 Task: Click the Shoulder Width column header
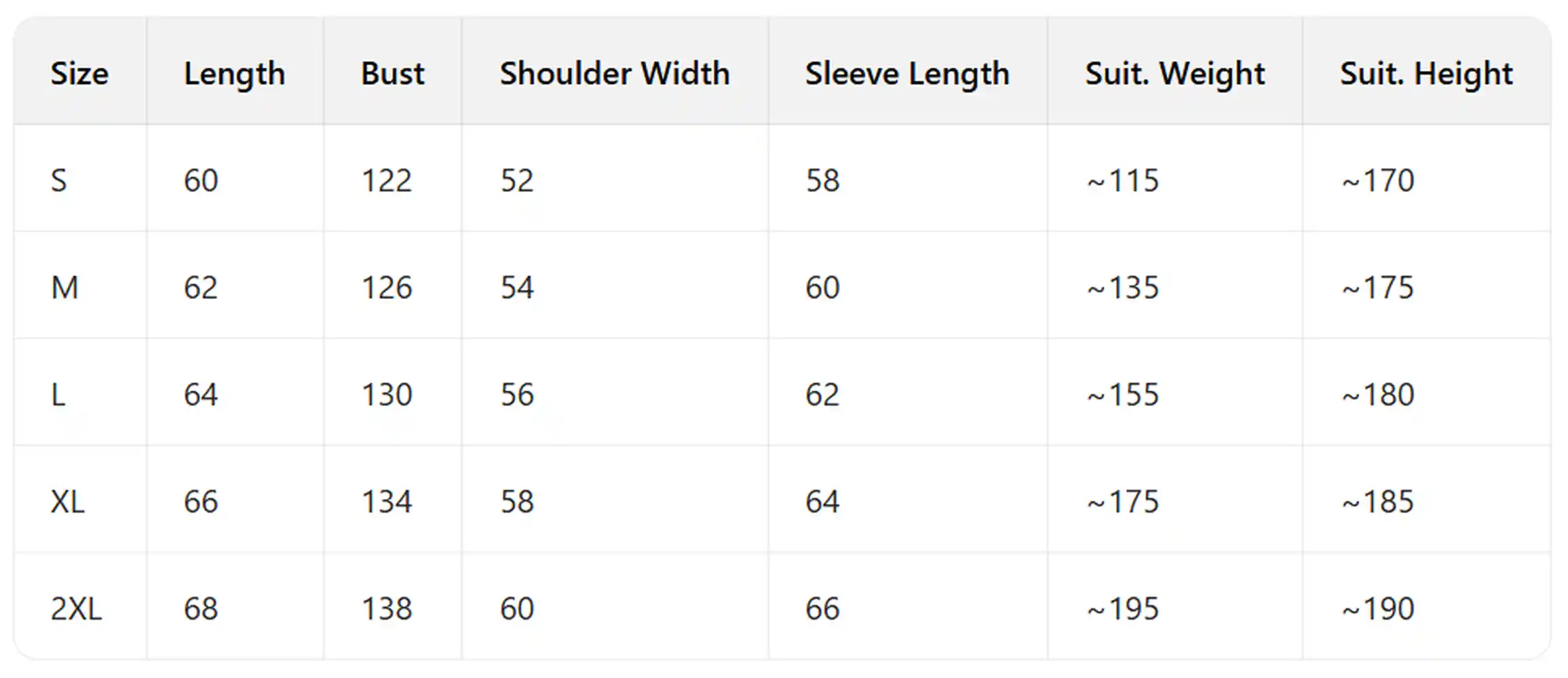(614, 73)
